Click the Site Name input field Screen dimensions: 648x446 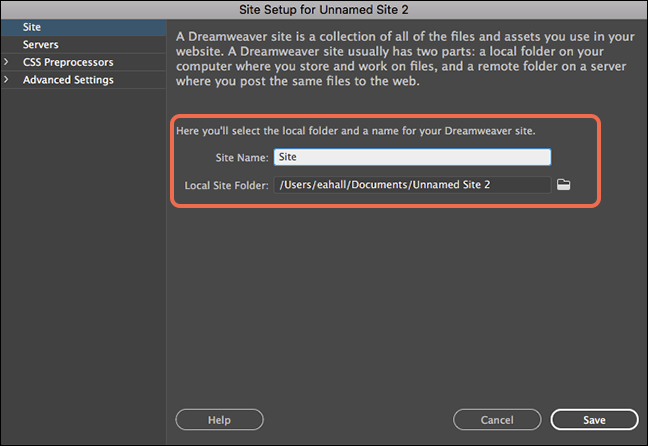tap(412, 157)
